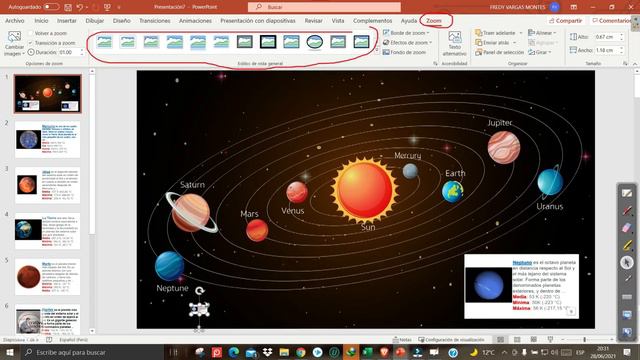This screenshot has width=640, height=360.
Task: Increase Alto with the spinner arrow
Action: [x=622, y=35]
